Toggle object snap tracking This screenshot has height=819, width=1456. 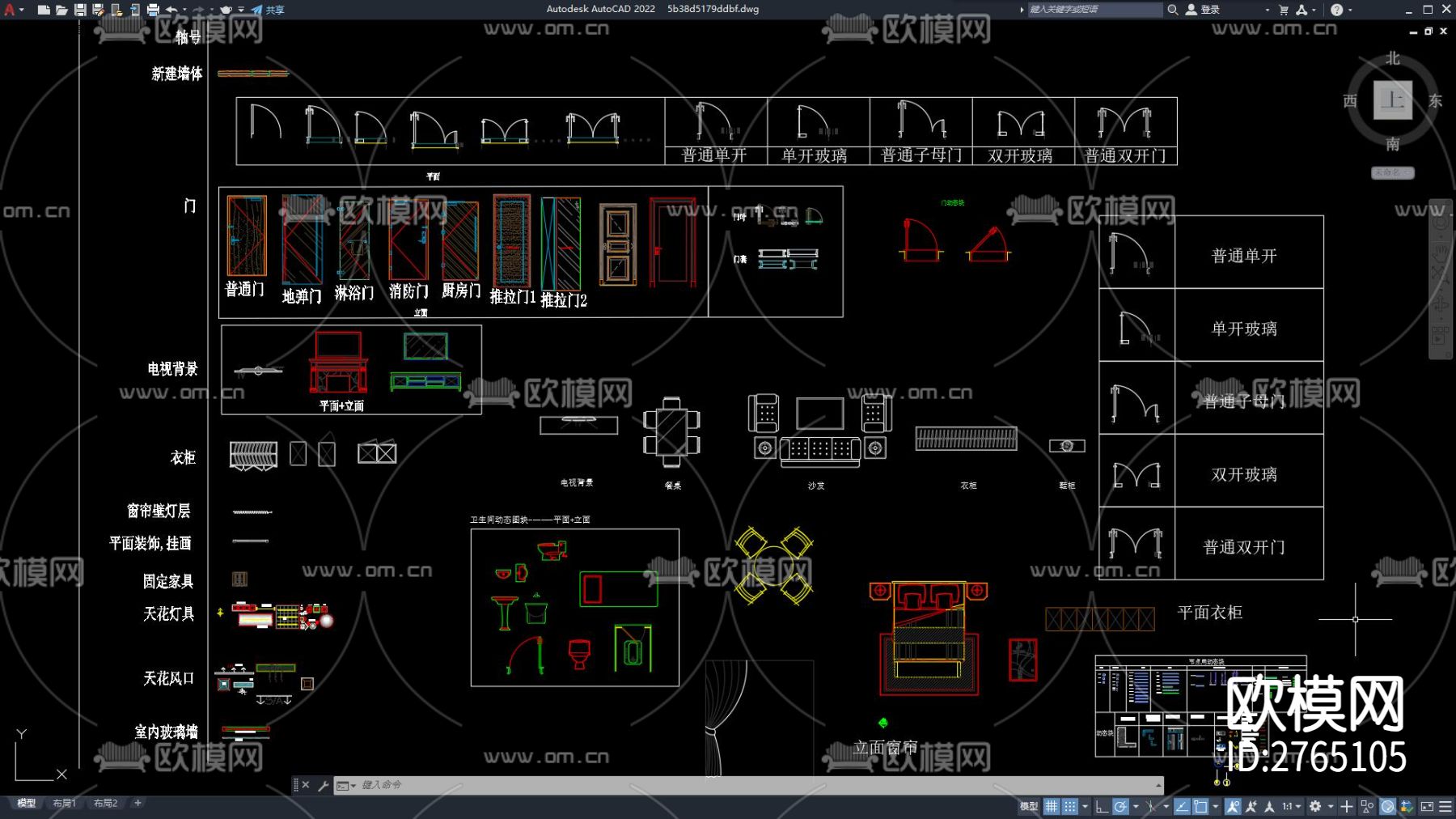tap(1182, 806)
